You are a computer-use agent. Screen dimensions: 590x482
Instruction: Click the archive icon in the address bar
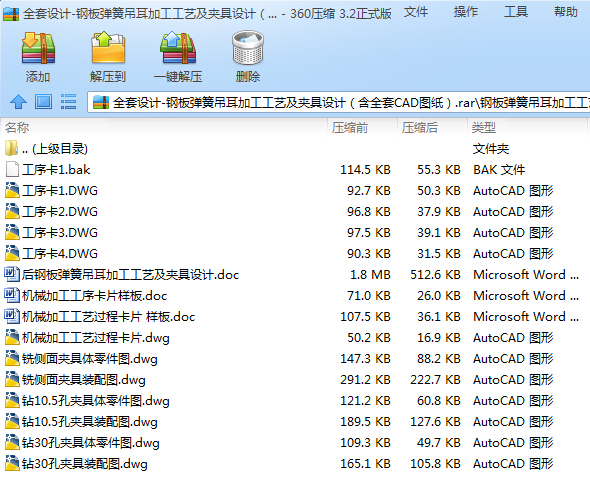[100, 102]
